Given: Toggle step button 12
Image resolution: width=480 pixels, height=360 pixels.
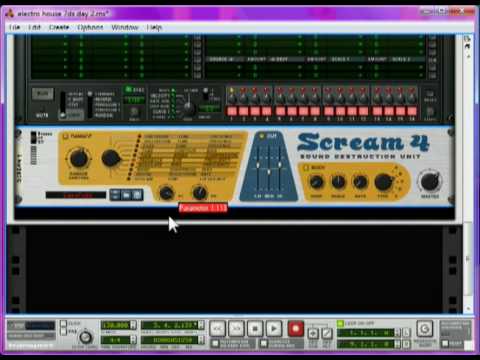Looking at the screenshot, I should (x=363, y=111).
